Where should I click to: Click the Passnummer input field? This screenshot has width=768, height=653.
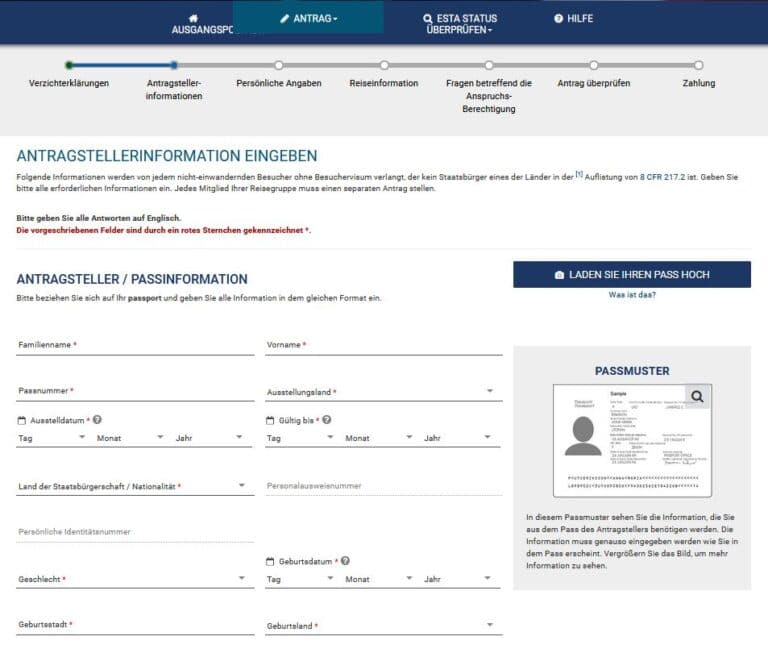coord(135,391)
